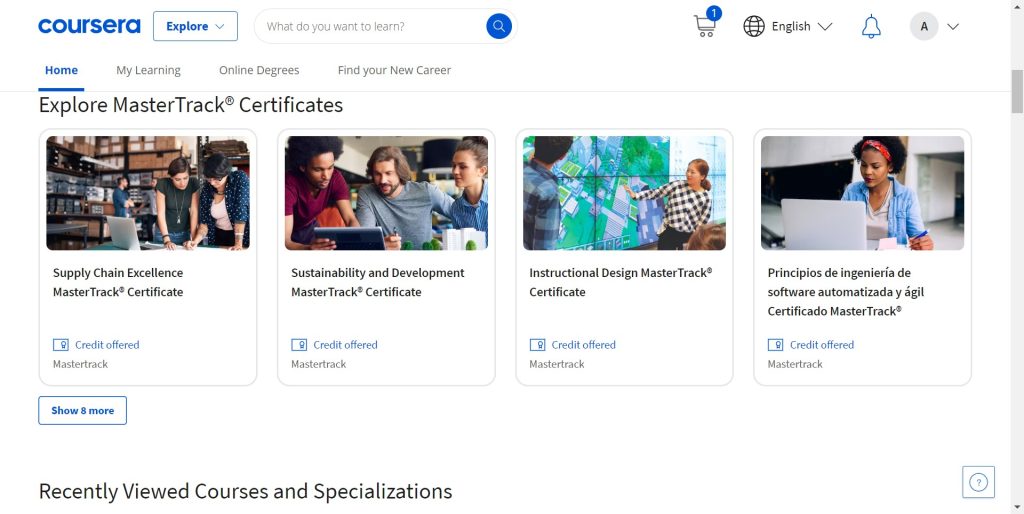
Task: Expand the Explore dropdown
Action: click(195, 26)
